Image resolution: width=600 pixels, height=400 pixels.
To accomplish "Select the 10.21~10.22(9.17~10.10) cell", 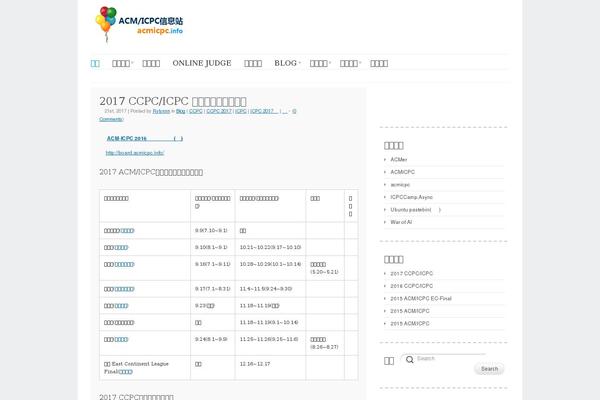I will coord(270,247).
